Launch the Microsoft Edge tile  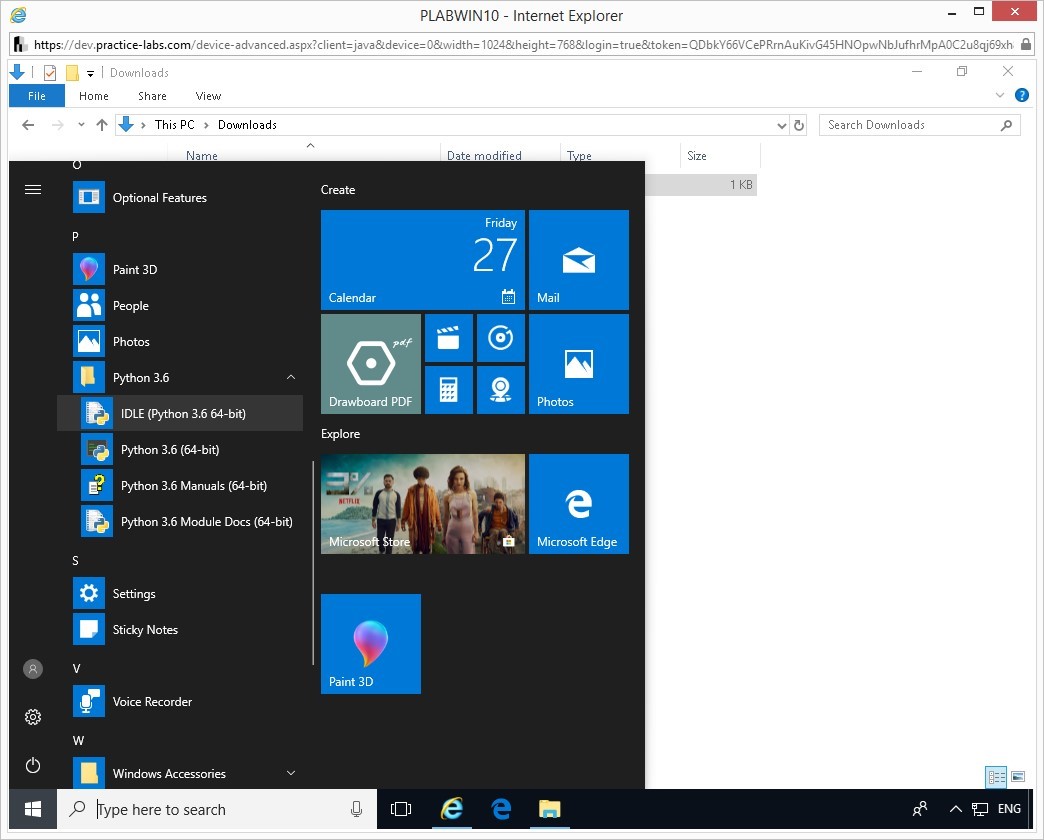(579, 504)
